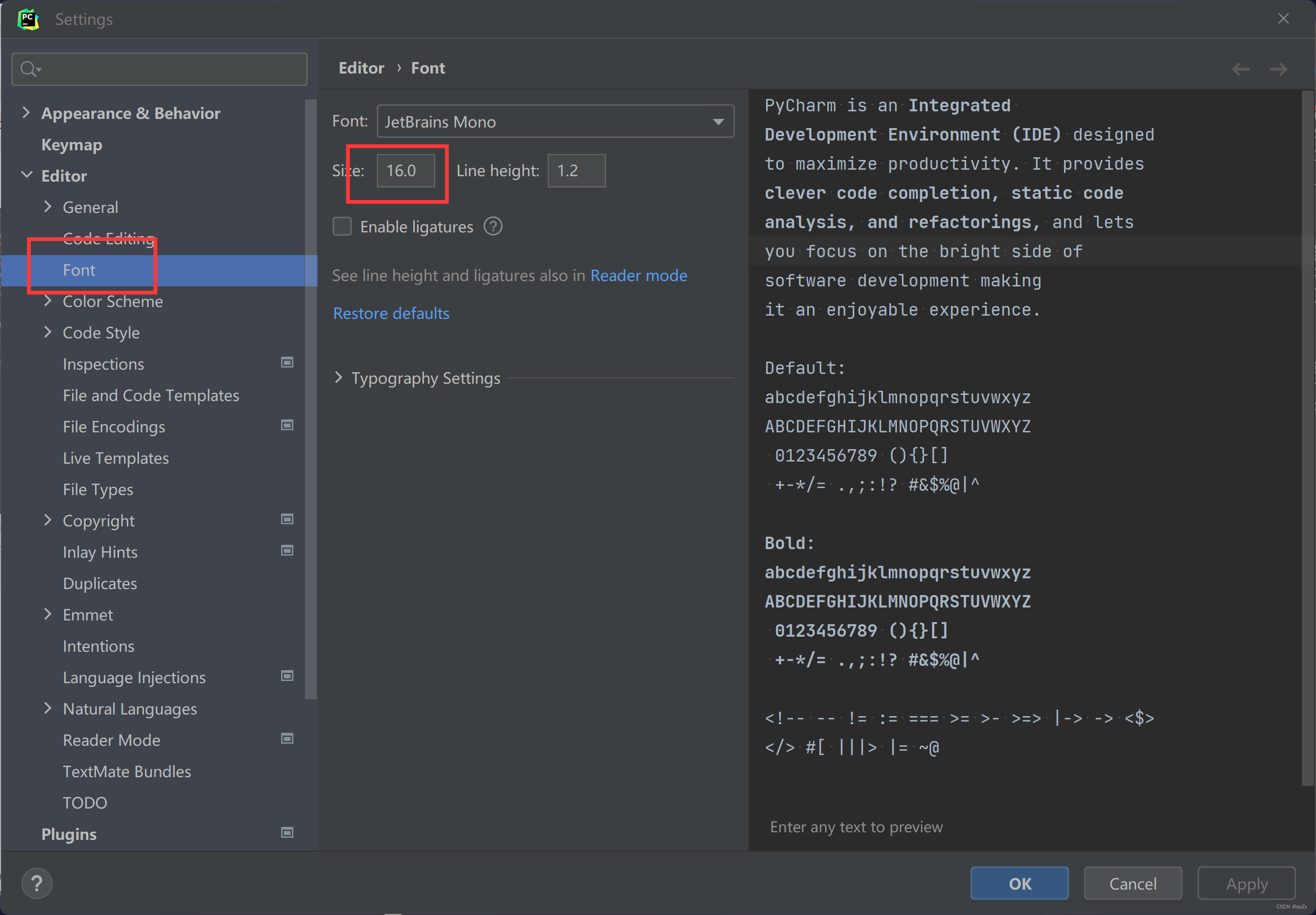
Task: Click the settings indicator icon beside Copyright
Action: (287, 519)
